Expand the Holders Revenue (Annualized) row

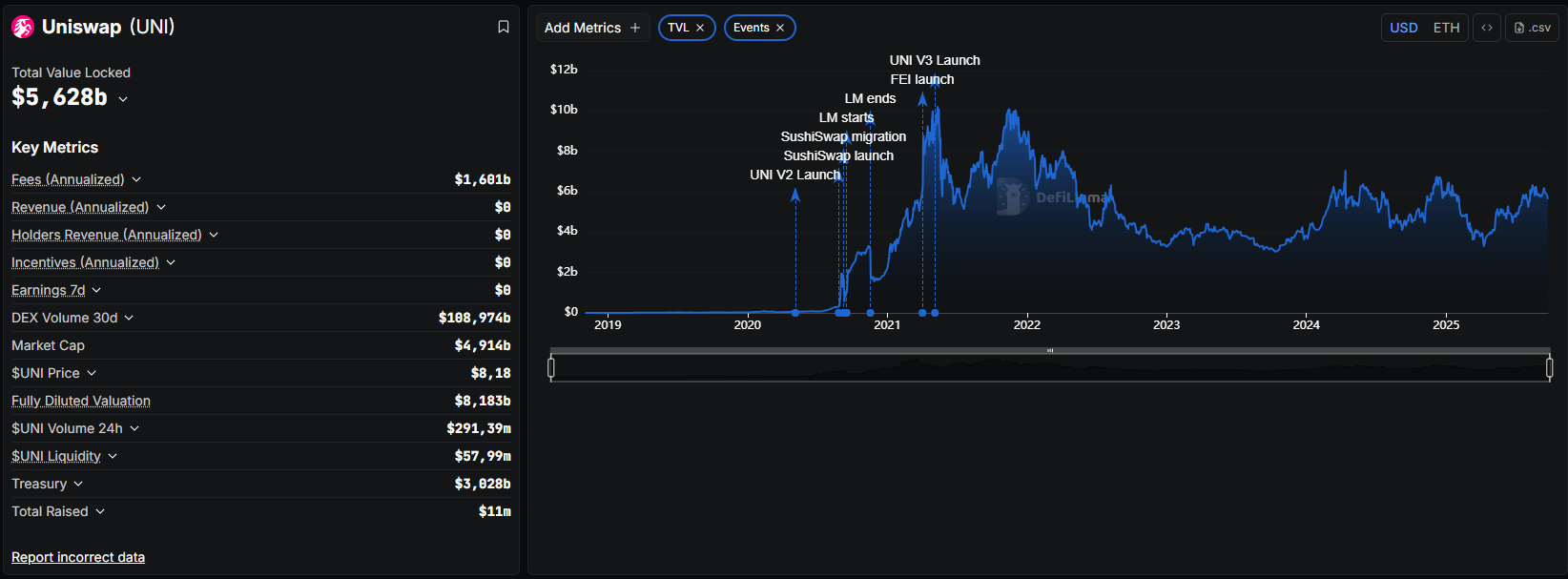pyautogui.click(x=214, y=235)
